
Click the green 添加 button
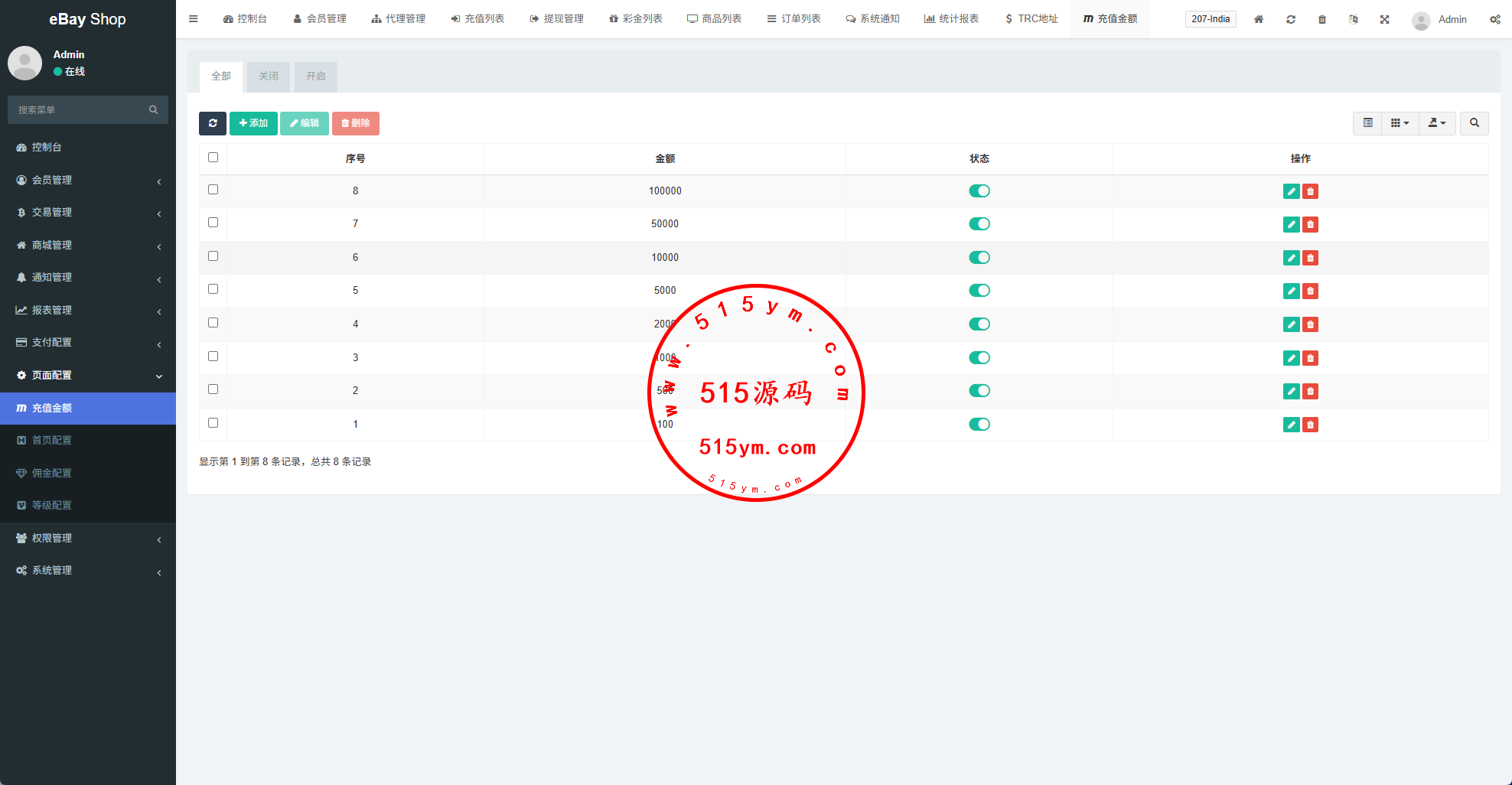[x=253, y=123]
